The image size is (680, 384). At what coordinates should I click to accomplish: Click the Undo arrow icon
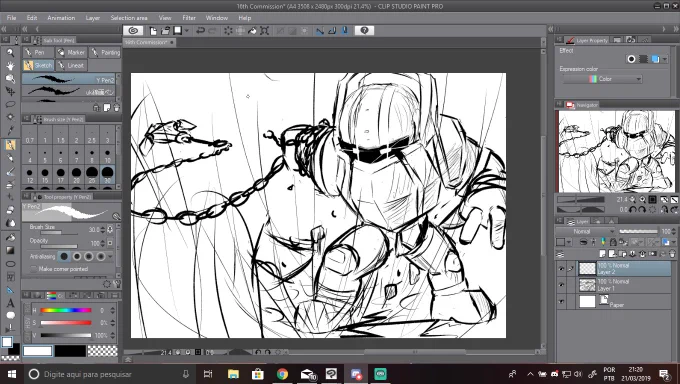200,30
